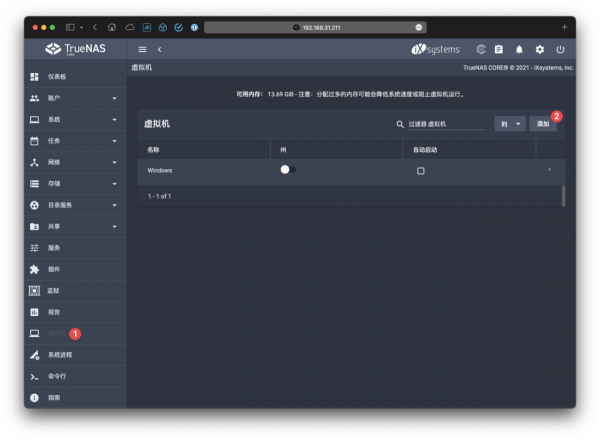
Task: Click the search magnifier icon in VM table
Action: click(400, 124)
